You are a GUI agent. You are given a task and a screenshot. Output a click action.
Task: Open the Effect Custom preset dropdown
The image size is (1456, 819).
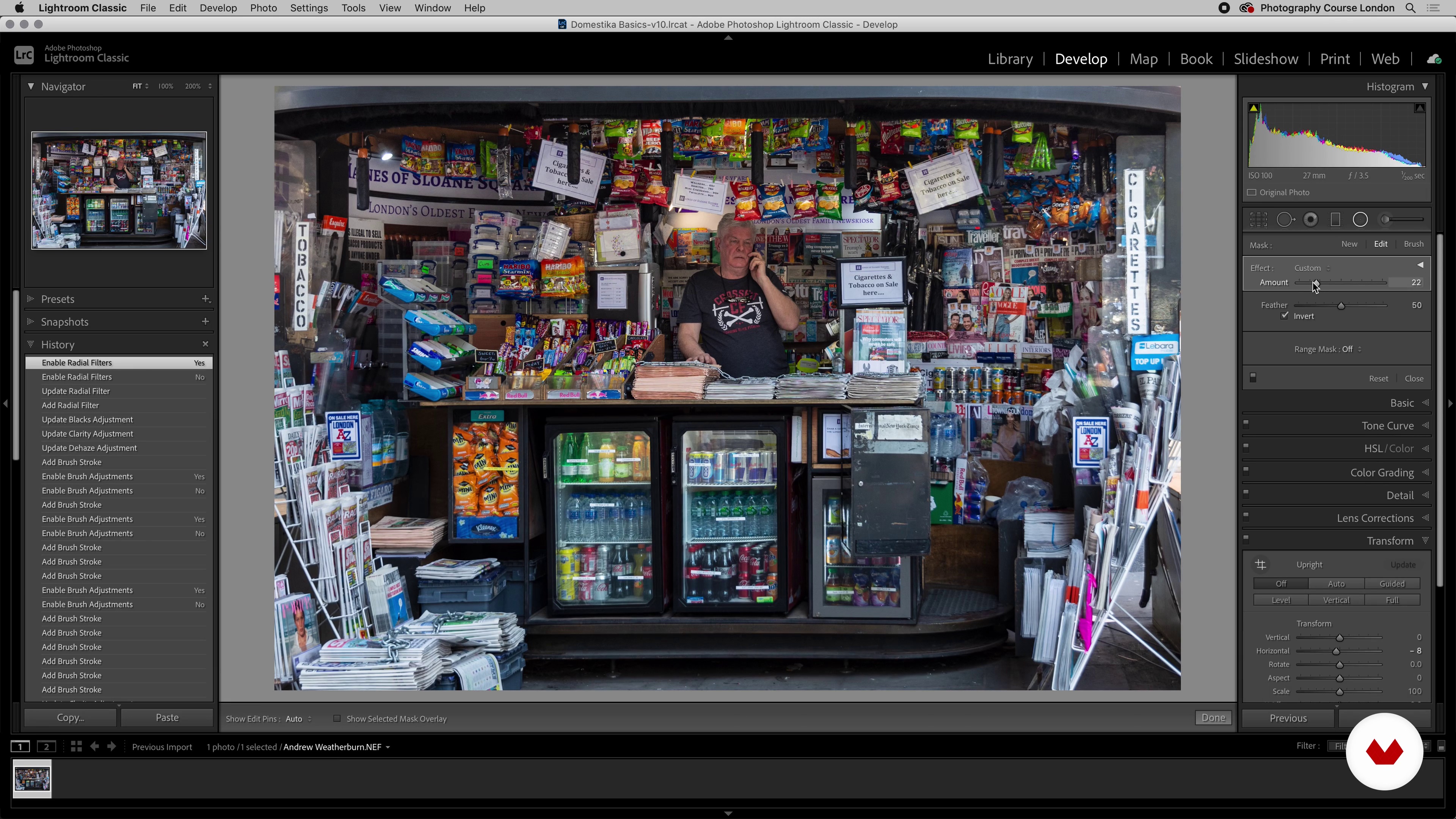pos(1312,268)
